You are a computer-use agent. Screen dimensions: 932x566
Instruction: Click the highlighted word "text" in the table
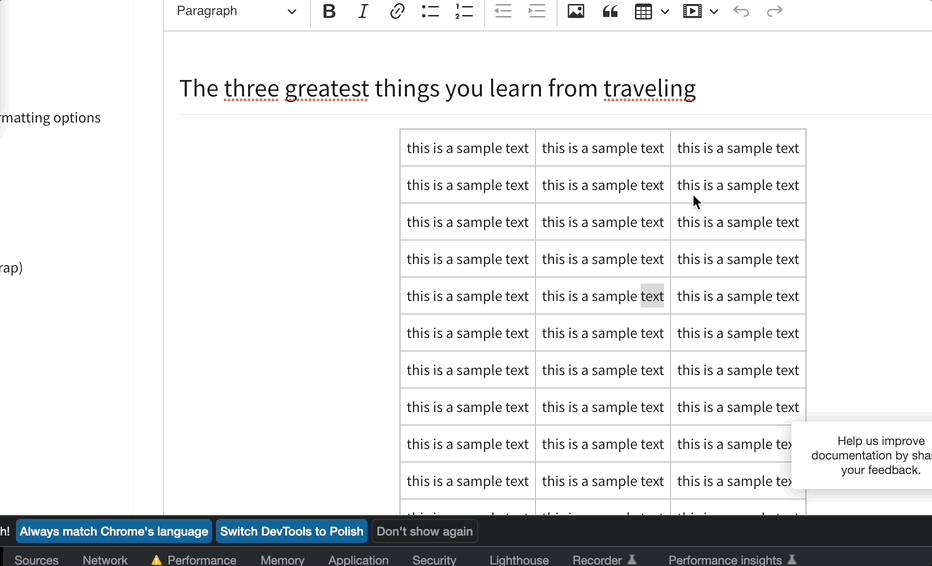point(651,296)
